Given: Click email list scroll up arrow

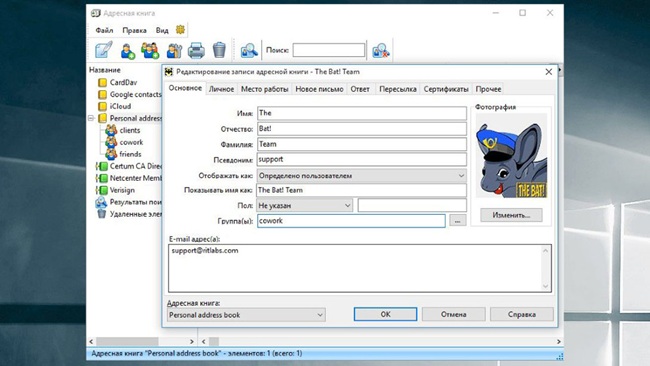Looking at the screenshot, I should (546, 250).
